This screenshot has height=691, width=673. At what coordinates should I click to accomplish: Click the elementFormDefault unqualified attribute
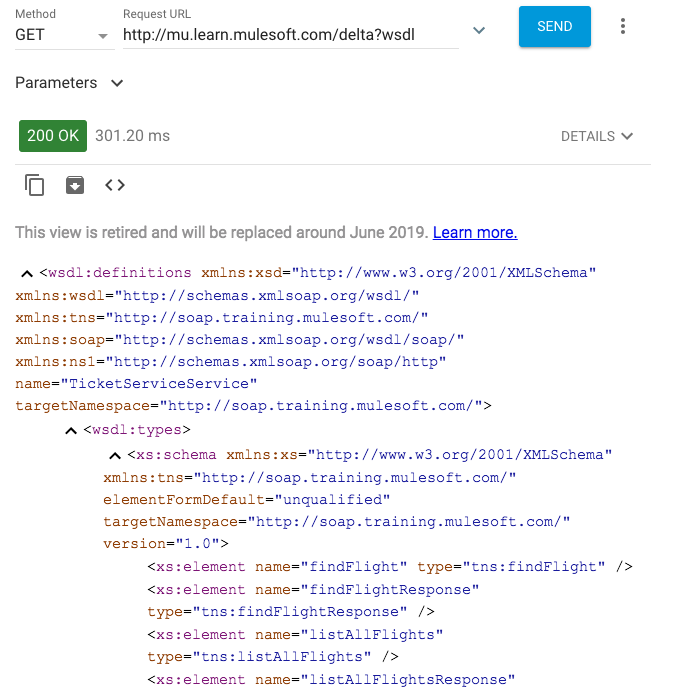click(x=247, y=500)
